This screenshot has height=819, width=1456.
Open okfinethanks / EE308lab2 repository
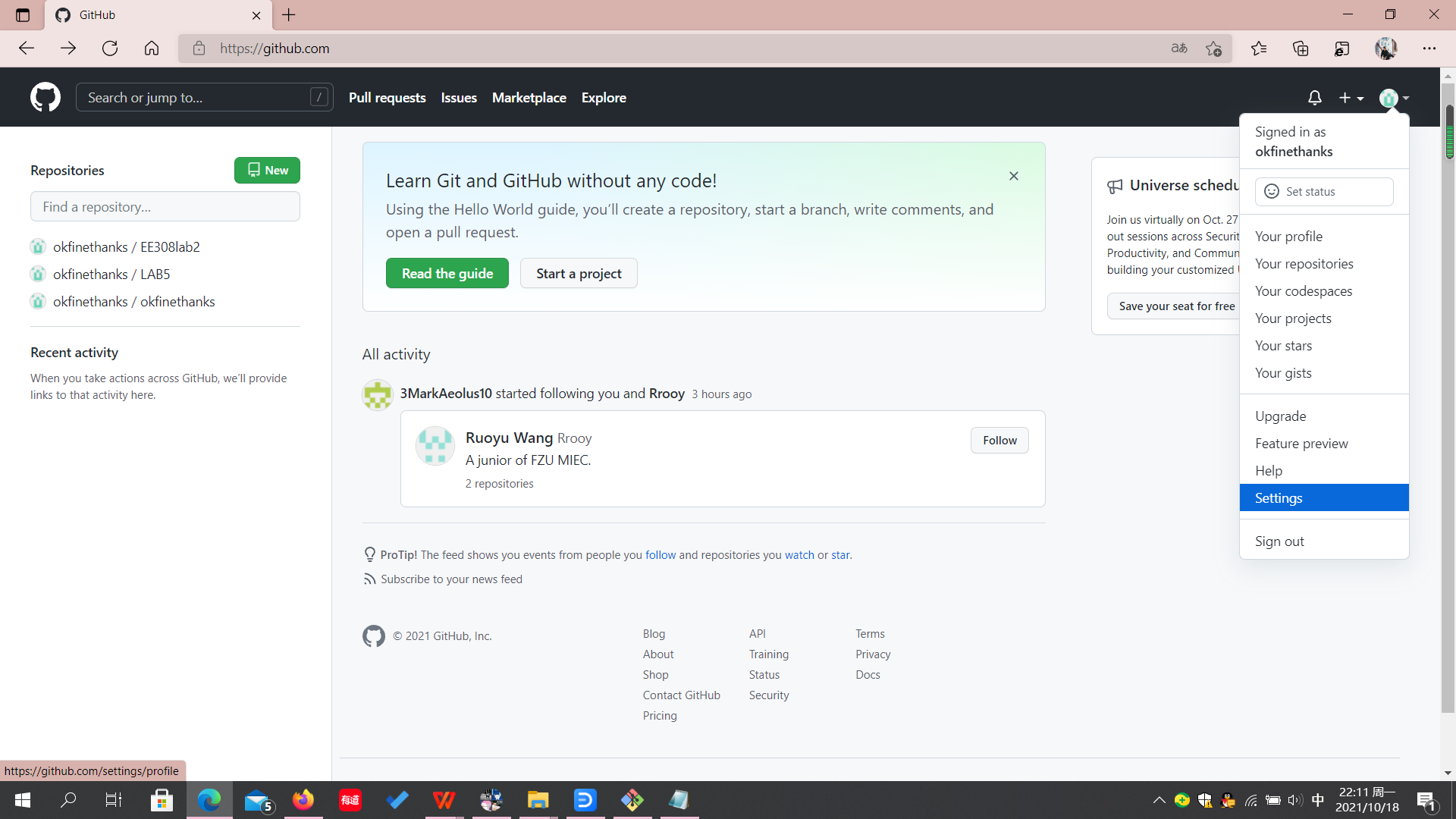pos(126,247)
